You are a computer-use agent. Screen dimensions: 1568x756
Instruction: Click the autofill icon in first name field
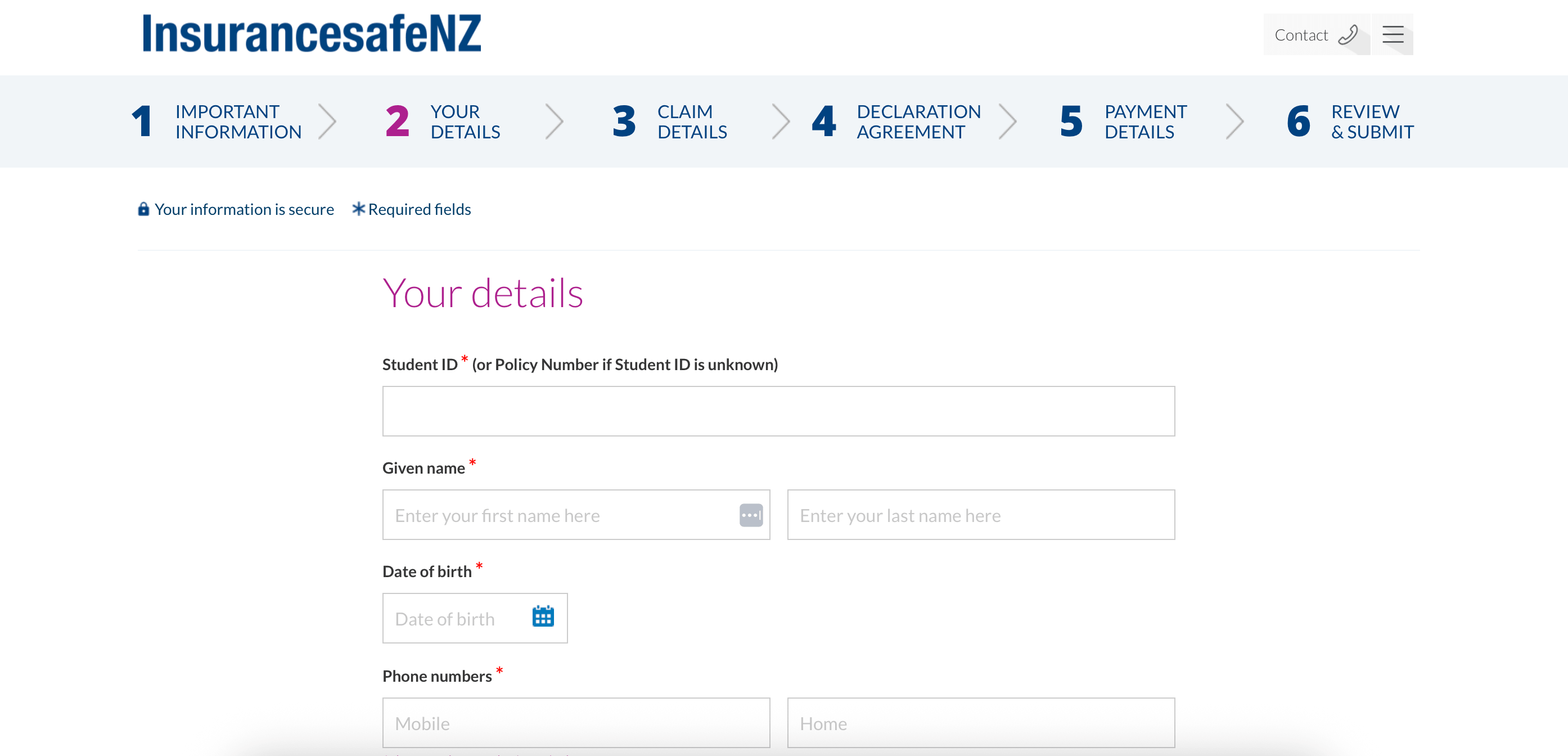[751, 515]
